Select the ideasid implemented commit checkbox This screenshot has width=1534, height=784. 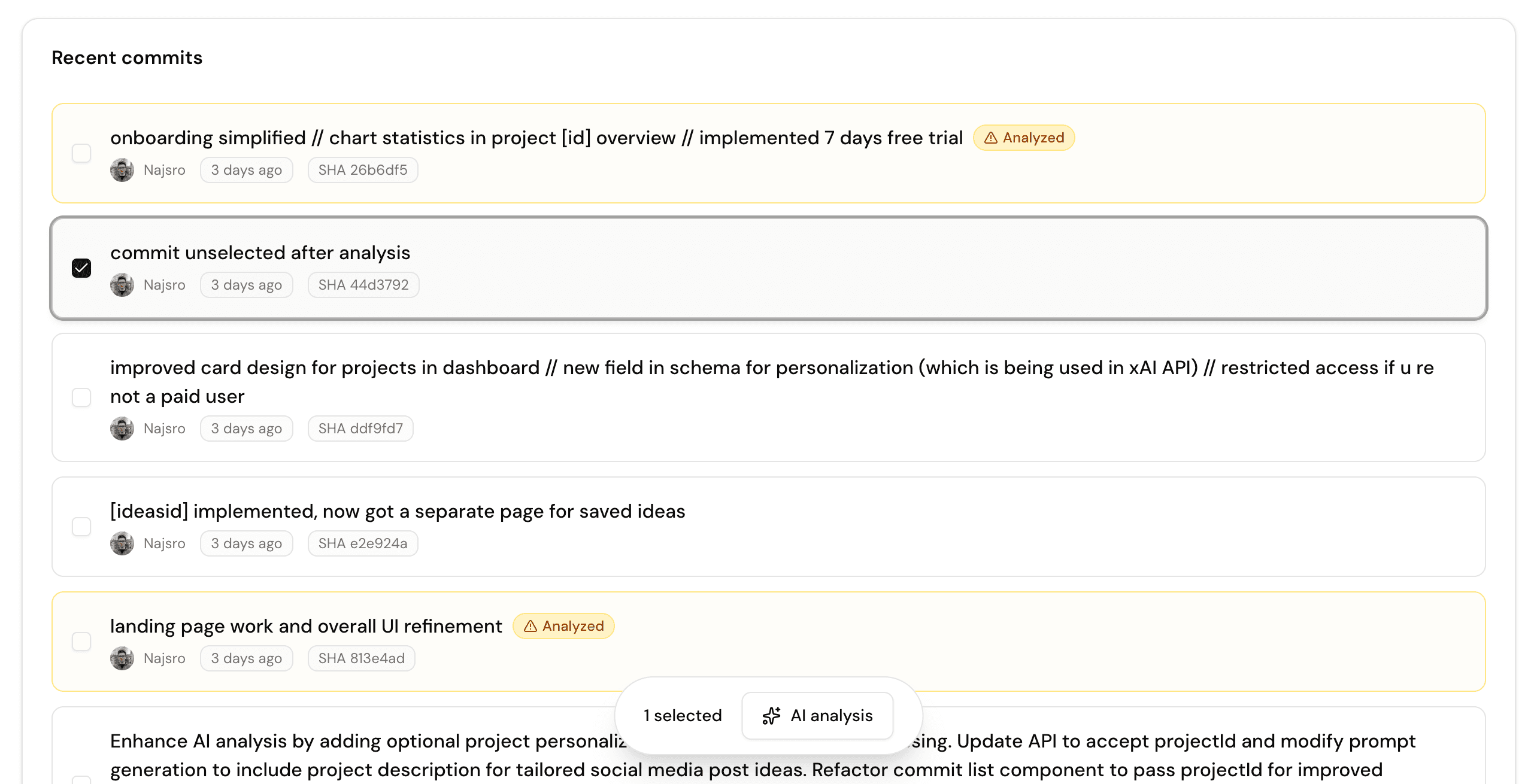(x=81, y=527)
